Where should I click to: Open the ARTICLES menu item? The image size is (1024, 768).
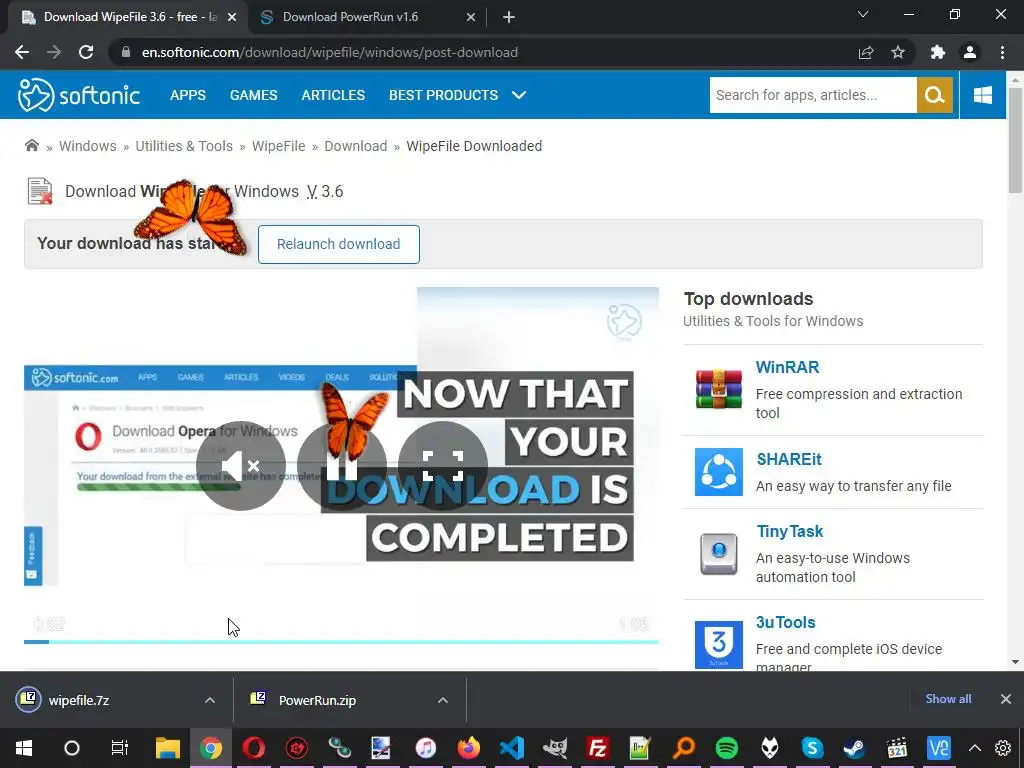333,95
